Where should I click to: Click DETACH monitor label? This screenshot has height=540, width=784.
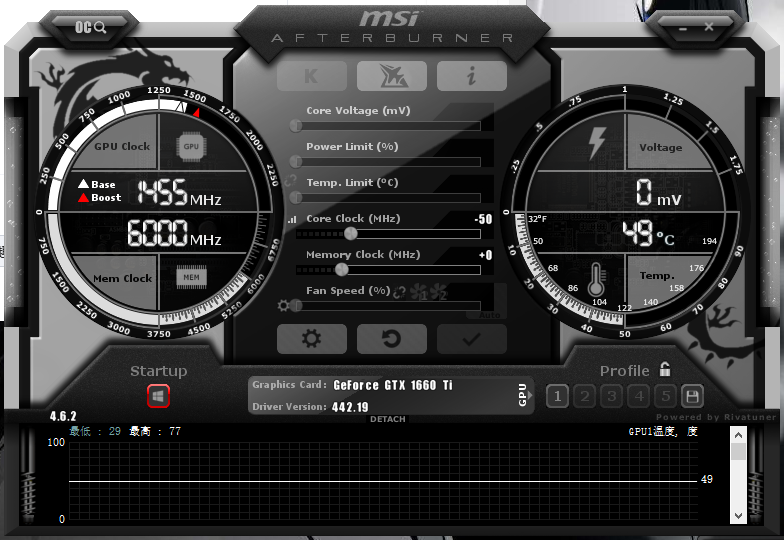(388, 419)
